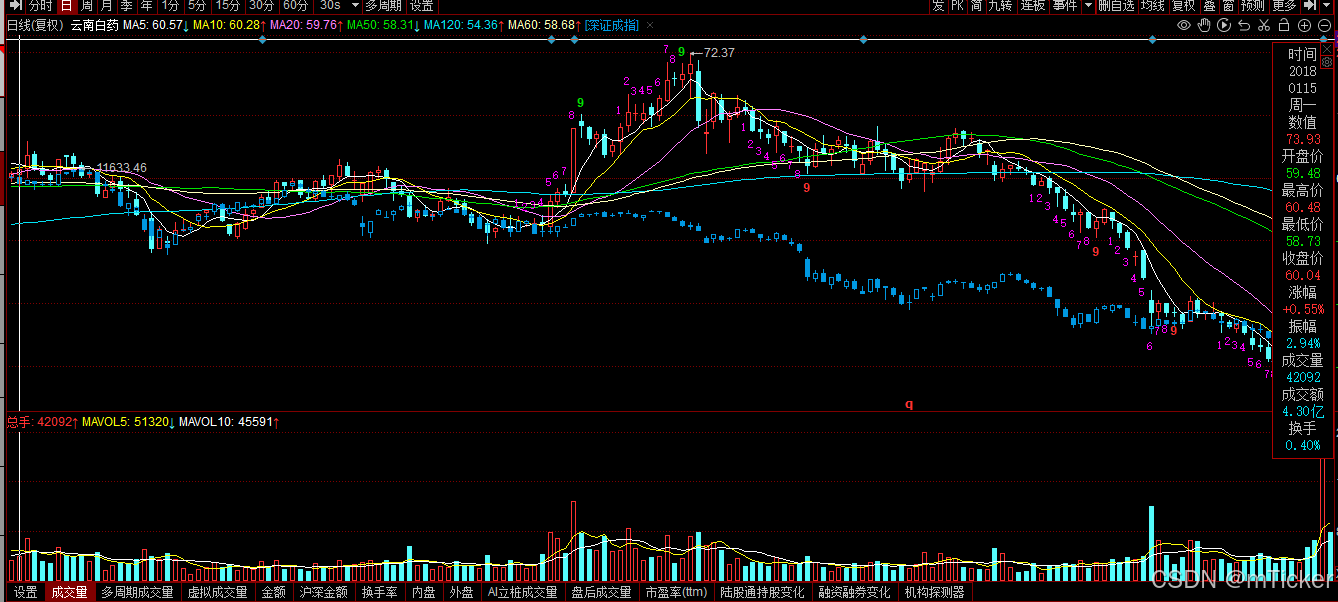Select the 盘后成交量 indicator tab
1338x602 pixels.
[601, 592]
